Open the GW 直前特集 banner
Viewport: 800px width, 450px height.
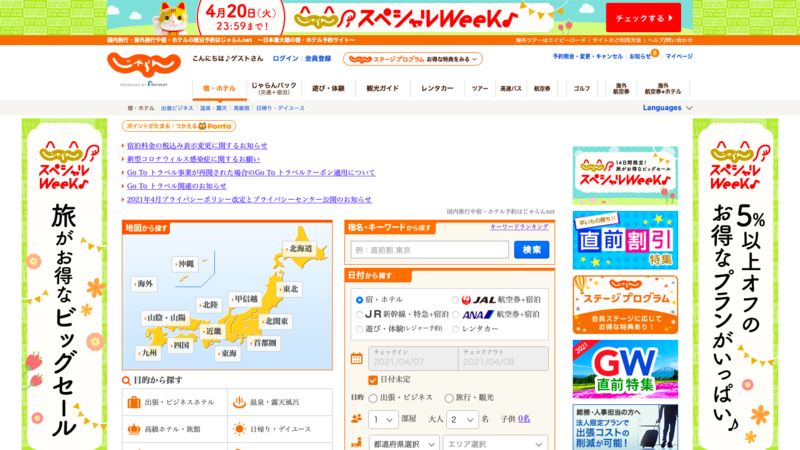pyautogui.click(x=625, y=369)
